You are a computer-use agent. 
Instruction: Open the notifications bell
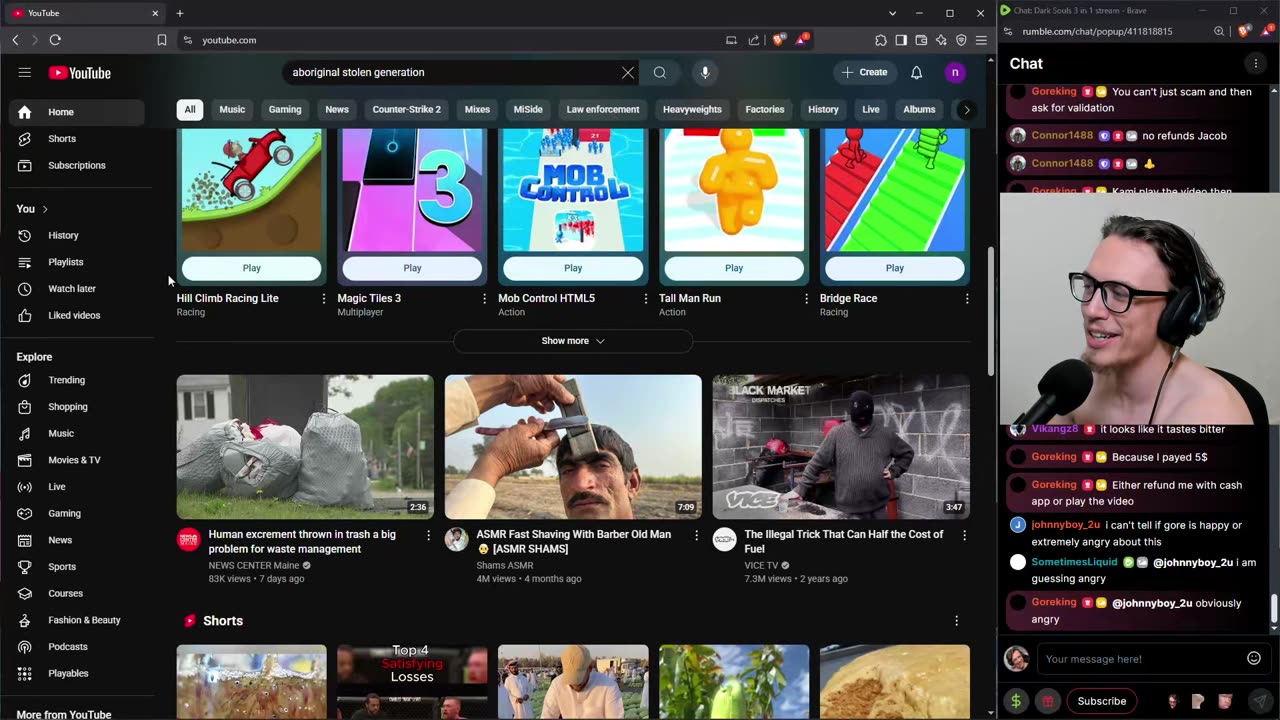click(916, 72)
